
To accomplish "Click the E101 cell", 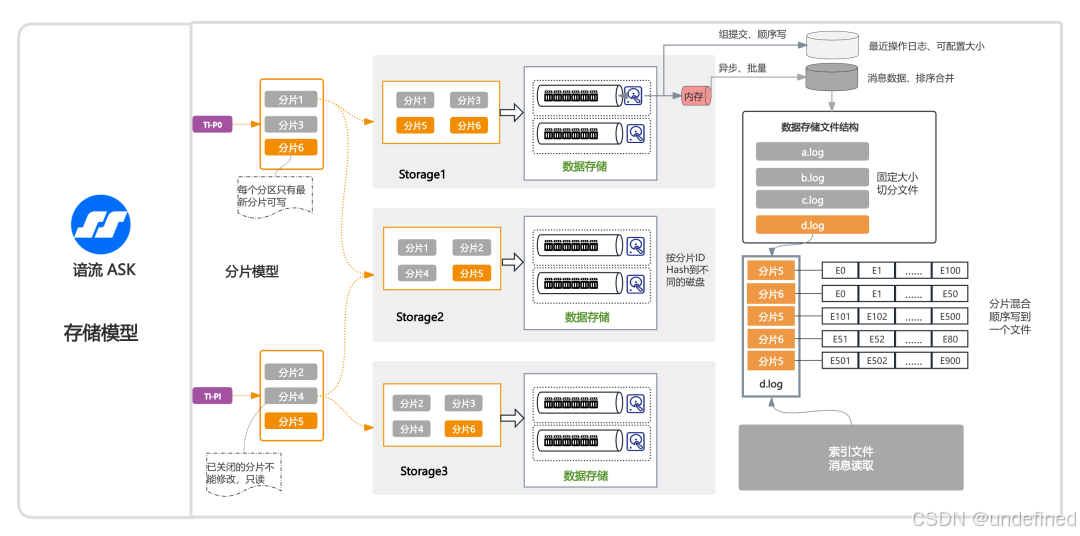I will (840, 317).
